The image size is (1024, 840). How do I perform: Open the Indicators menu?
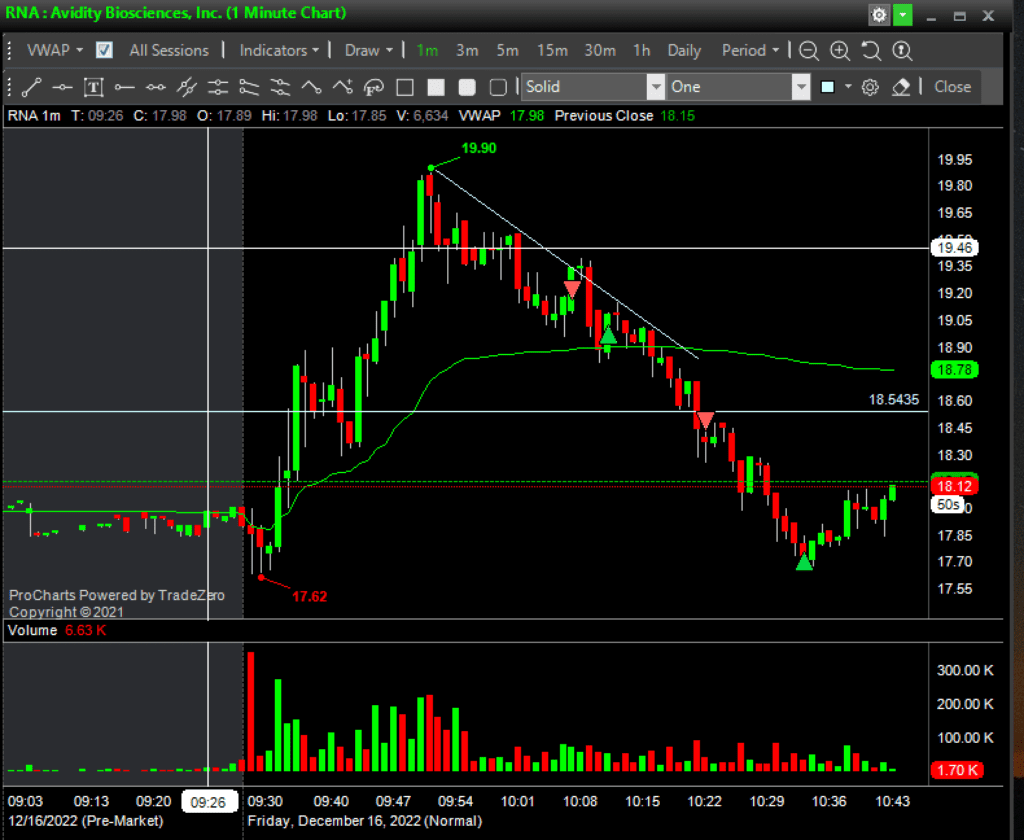tap(279, 50)
